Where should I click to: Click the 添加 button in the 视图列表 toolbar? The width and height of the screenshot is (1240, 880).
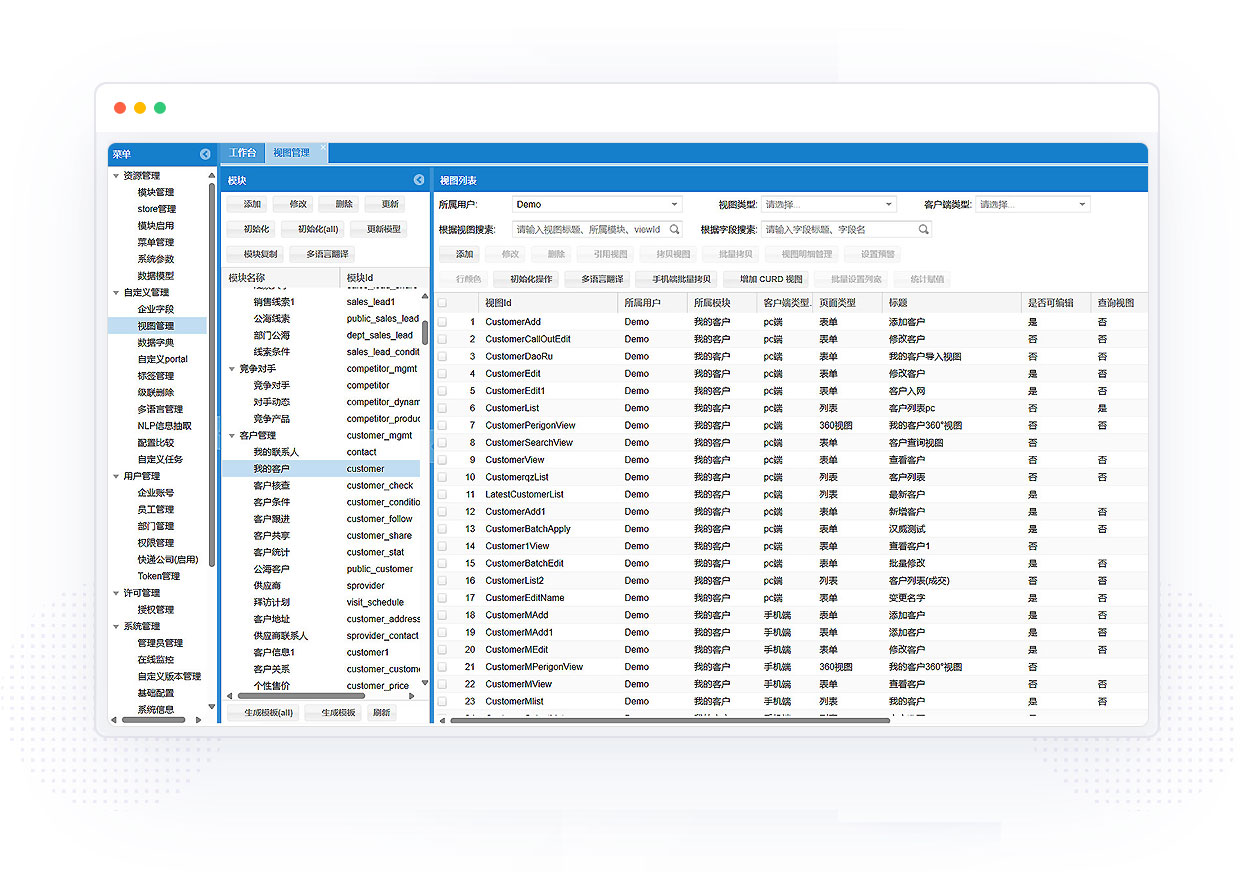click(x=459, y=254)
